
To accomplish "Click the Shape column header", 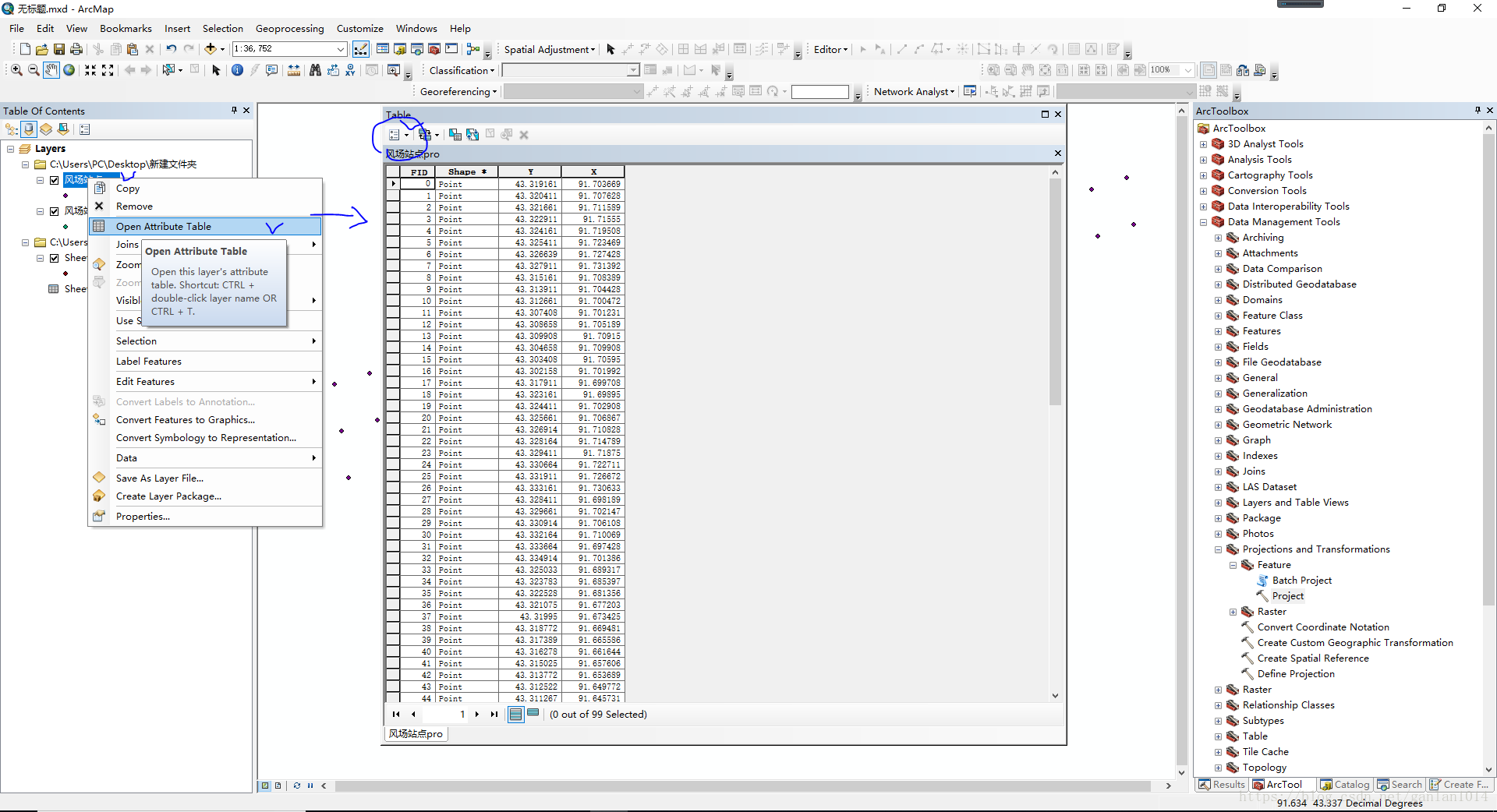I will click(467, 171).
